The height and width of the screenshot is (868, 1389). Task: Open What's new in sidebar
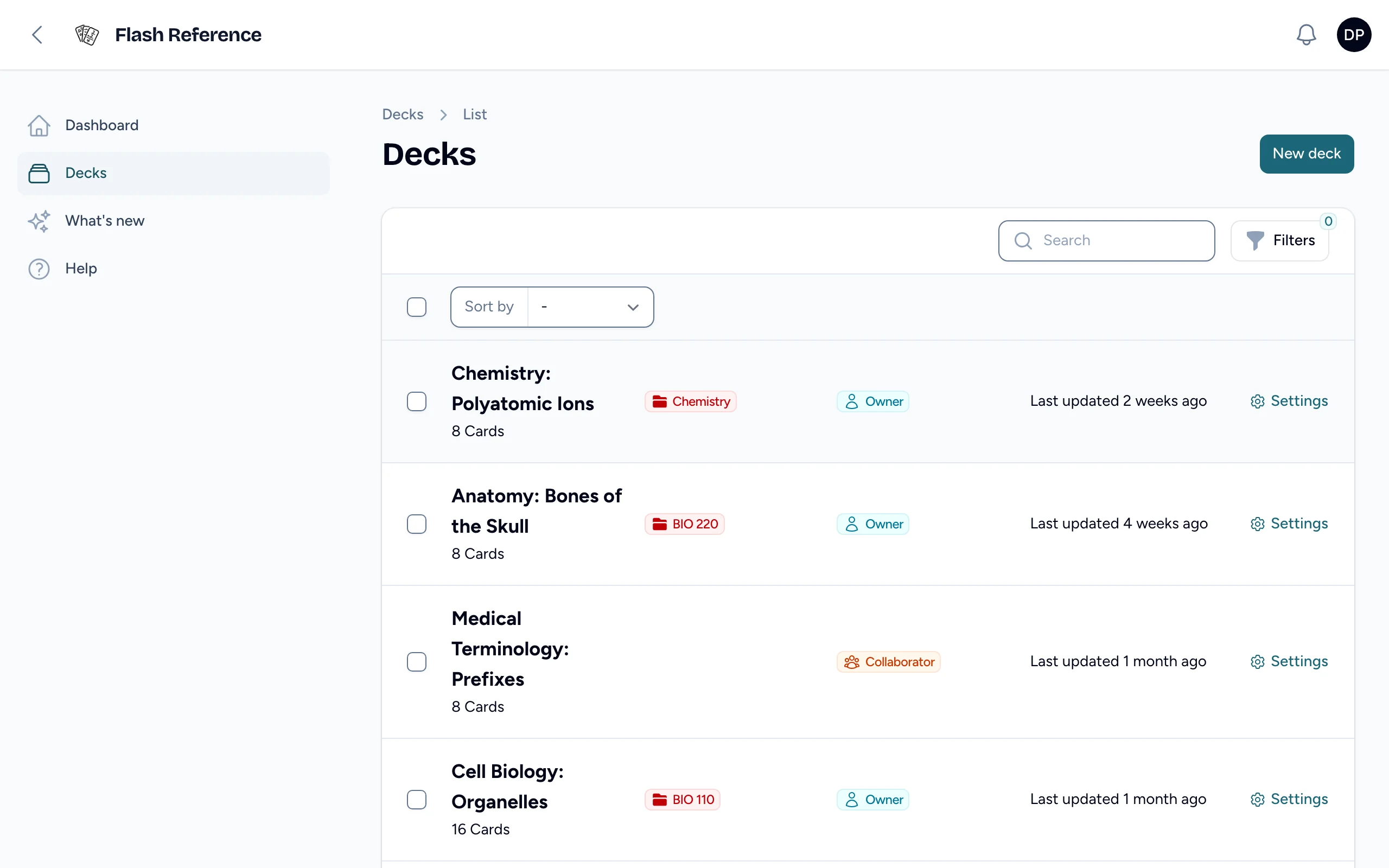click(x=173, y=221)
